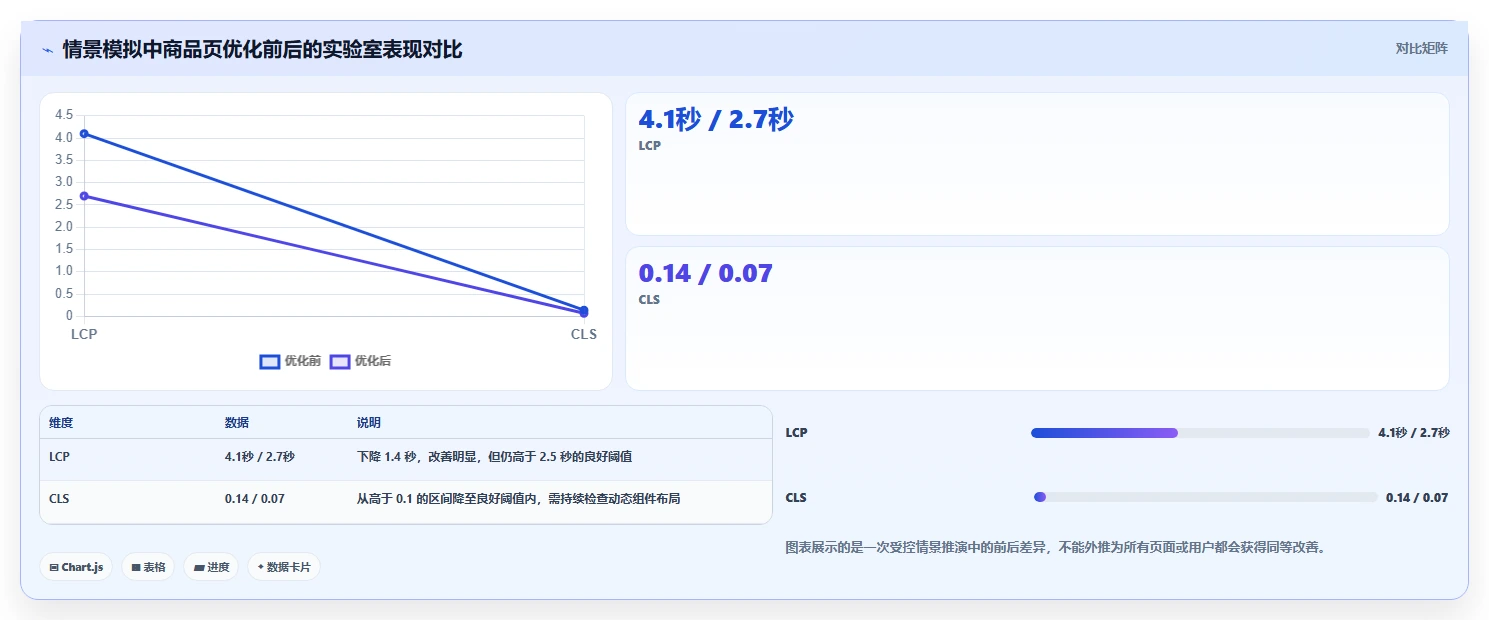Click the 4.1秒 / 2.7秒 value after the LCP progress bar

tap(1414, 433)
